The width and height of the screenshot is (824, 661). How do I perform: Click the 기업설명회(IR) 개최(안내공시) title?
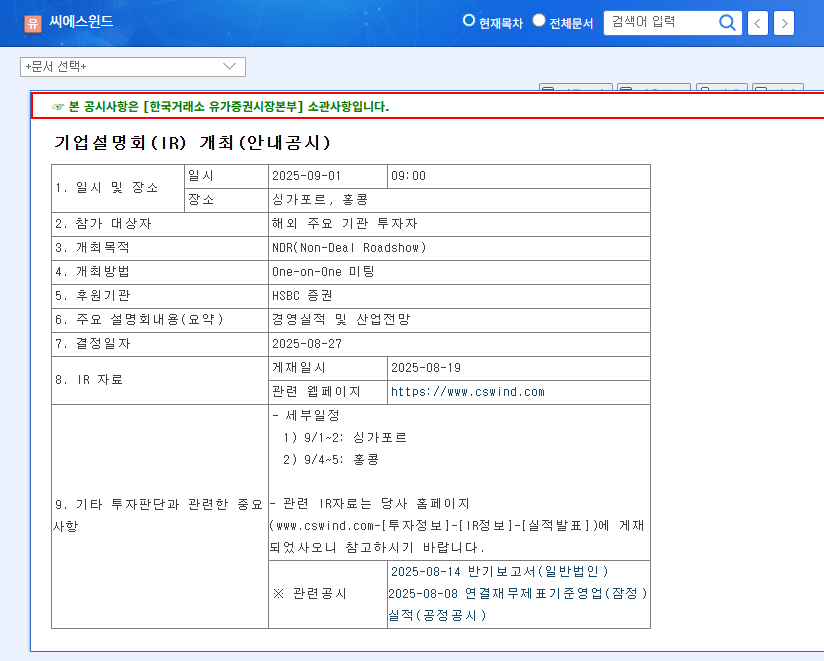click(192, 142)
